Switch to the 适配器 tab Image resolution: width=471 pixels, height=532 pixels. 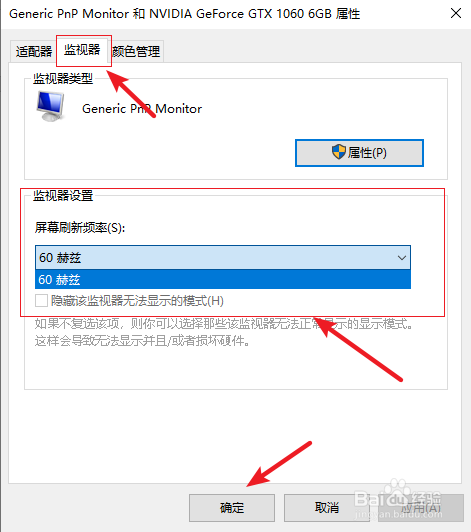[x=34, y=52]
